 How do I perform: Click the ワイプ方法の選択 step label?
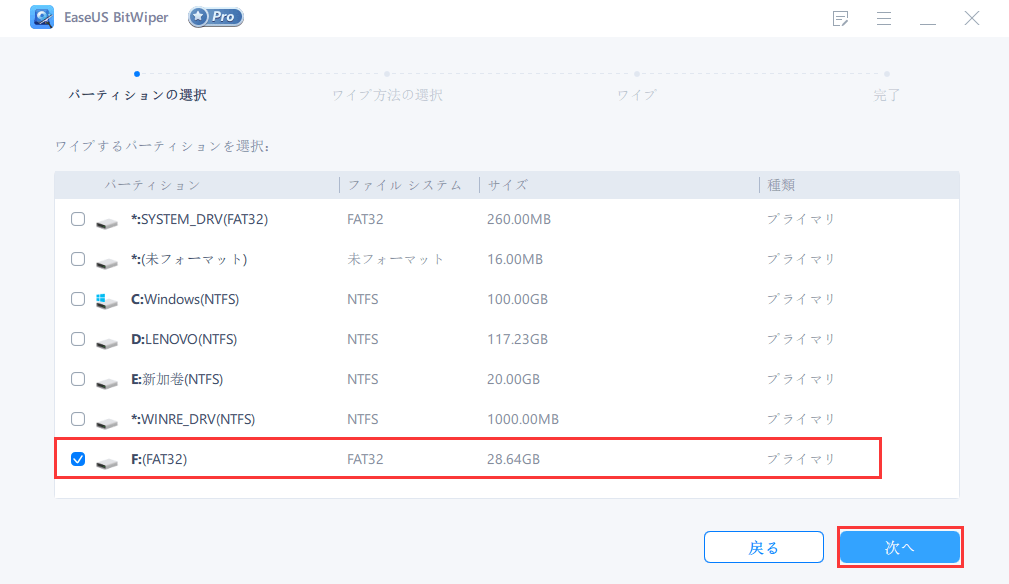pyautogui.click(x=387, y=95)
